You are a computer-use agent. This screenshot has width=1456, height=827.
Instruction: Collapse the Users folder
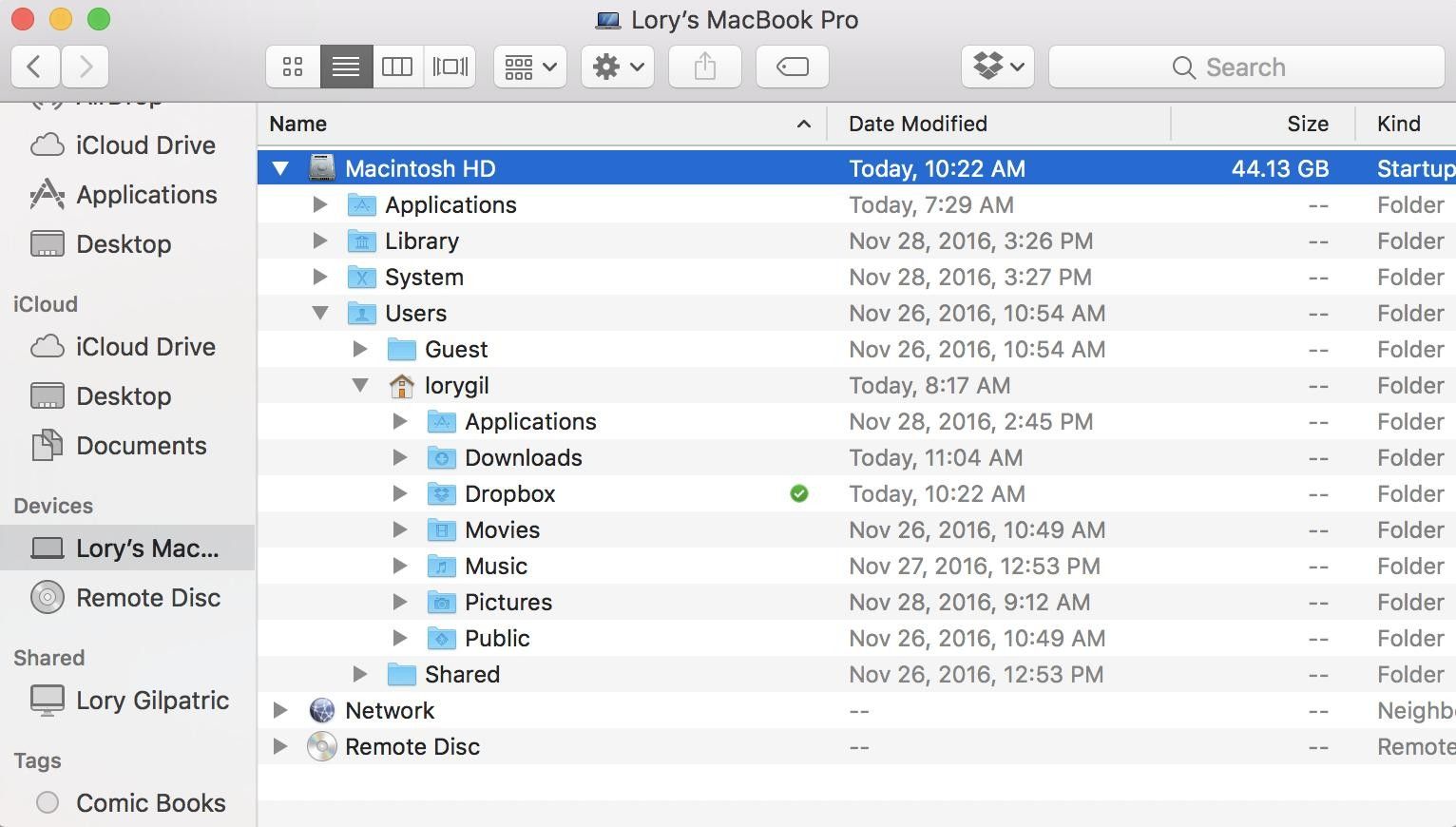319,313
